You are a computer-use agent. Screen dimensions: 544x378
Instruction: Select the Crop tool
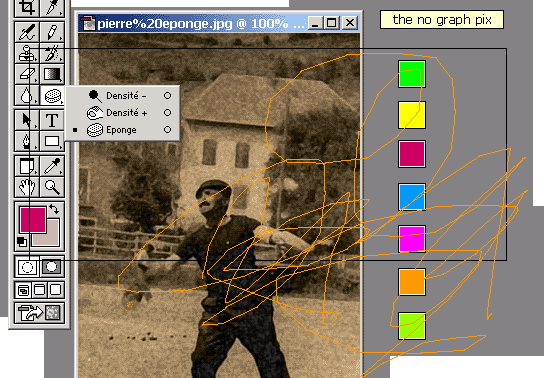coord(27,8)
